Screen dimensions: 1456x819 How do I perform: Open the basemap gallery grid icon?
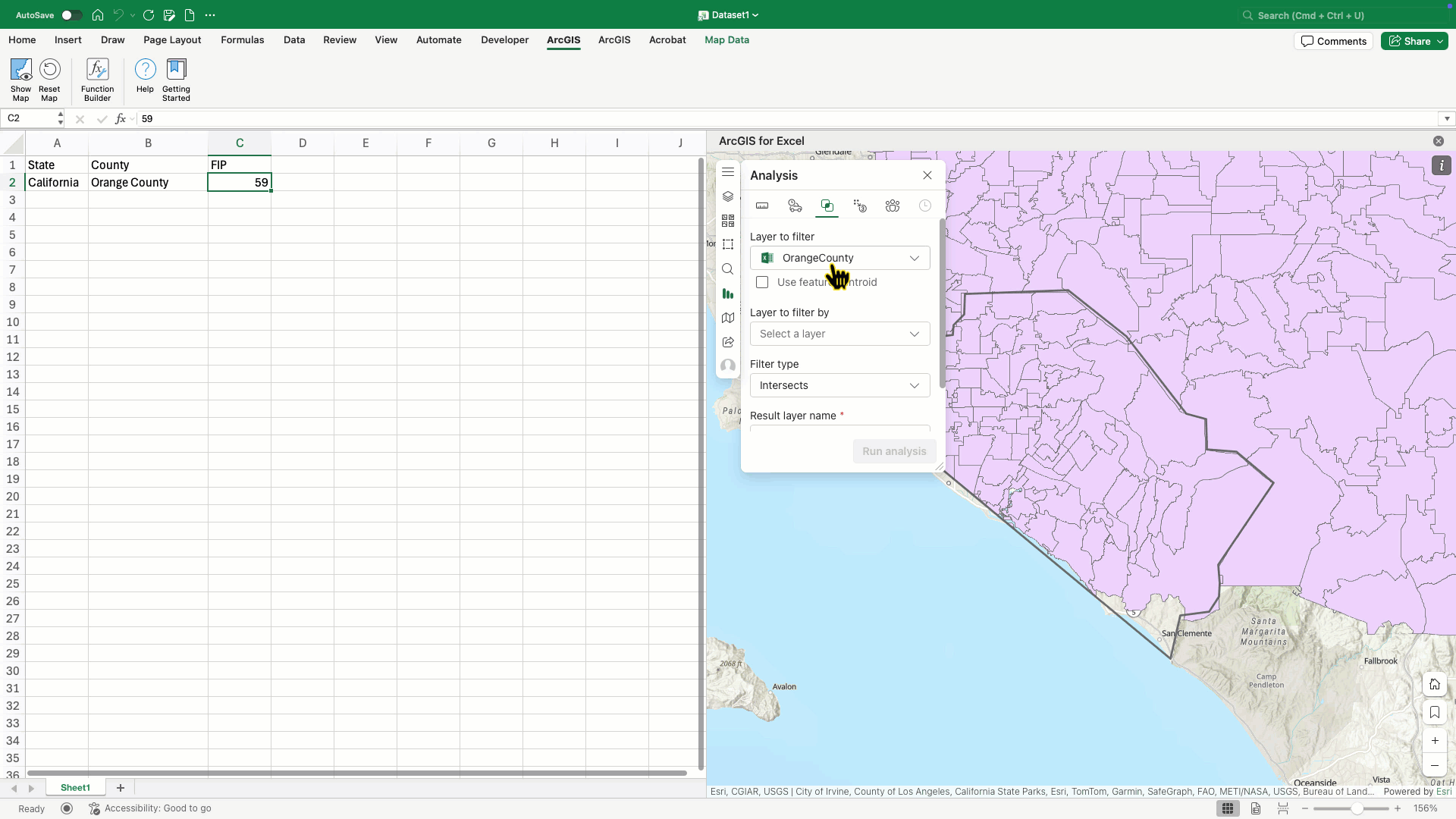[x=728, y=221]
